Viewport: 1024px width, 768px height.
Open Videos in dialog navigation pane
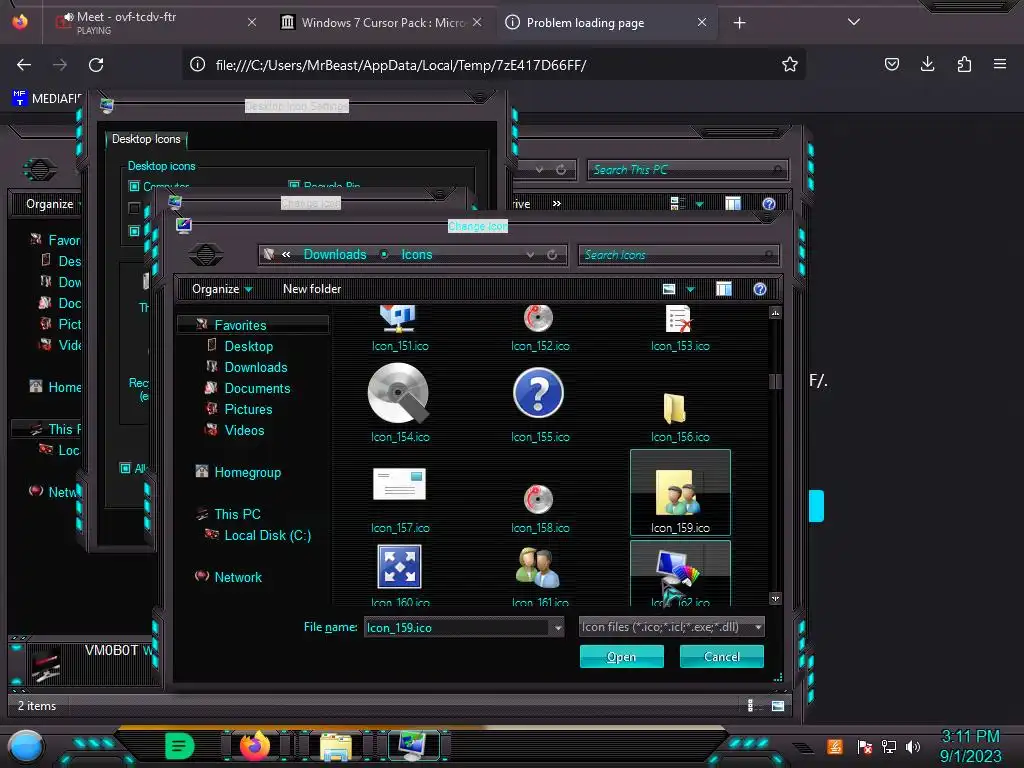pos(244,430)
